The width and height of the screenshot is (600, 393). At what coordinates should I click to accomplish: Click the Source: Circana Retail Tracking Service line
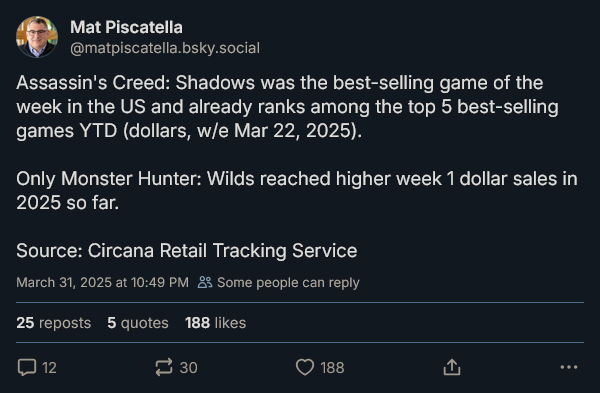[187, 251]
